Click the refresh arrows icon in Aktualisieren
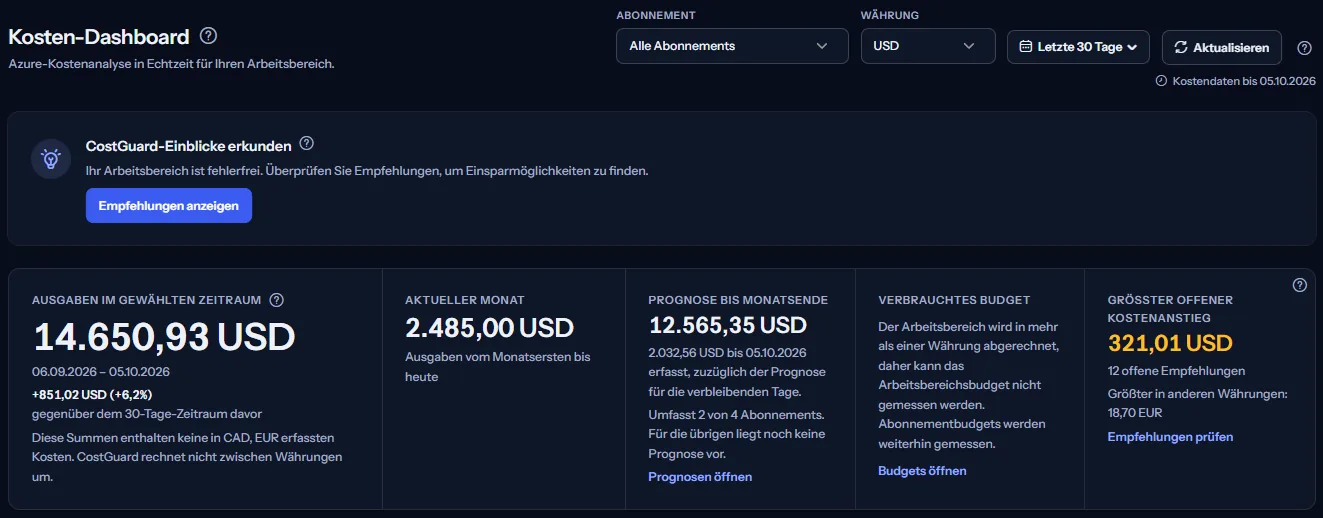 (1181, 47)
